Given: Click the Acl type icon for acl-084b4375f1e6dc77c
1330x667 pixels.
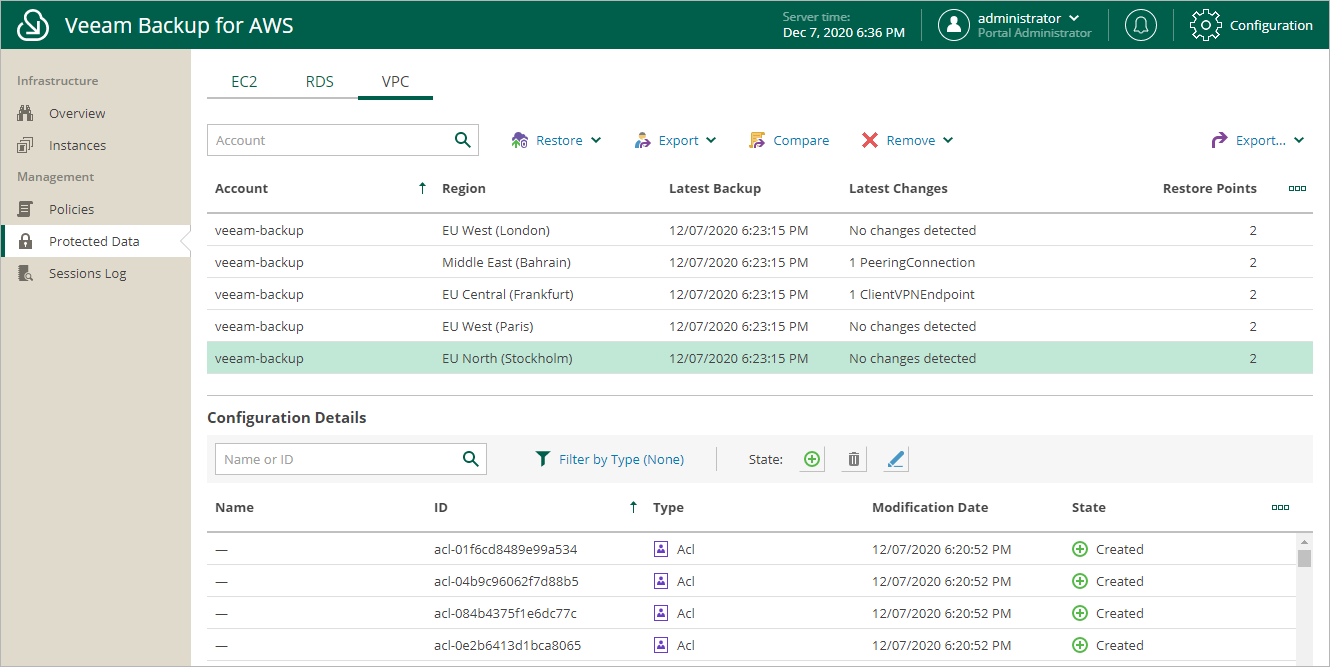Looking at the screenshot, I should (660, 613).
